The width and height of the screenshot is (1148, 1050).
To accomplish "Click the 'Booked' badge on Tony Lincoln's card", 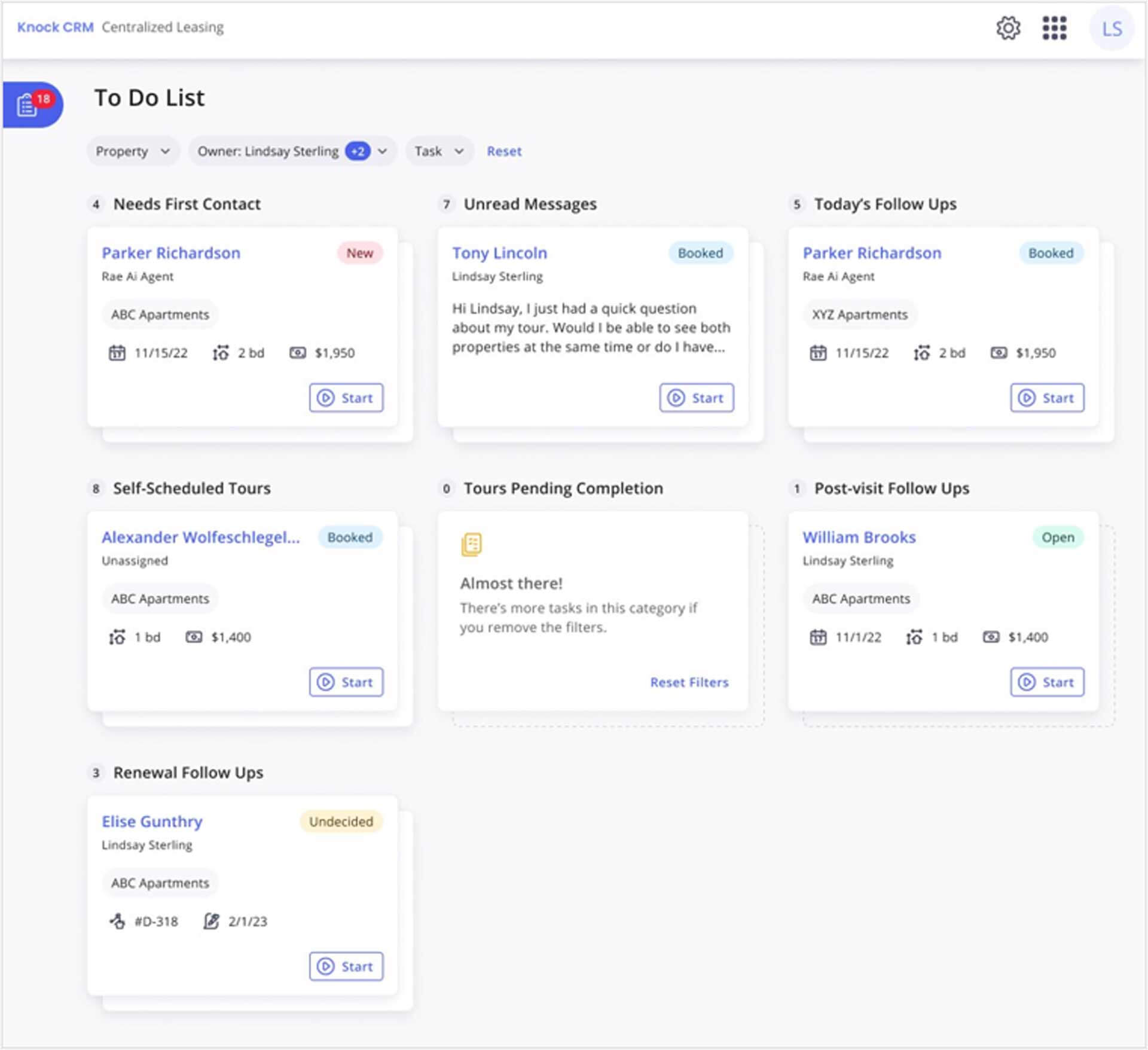I will click(700, 253).
